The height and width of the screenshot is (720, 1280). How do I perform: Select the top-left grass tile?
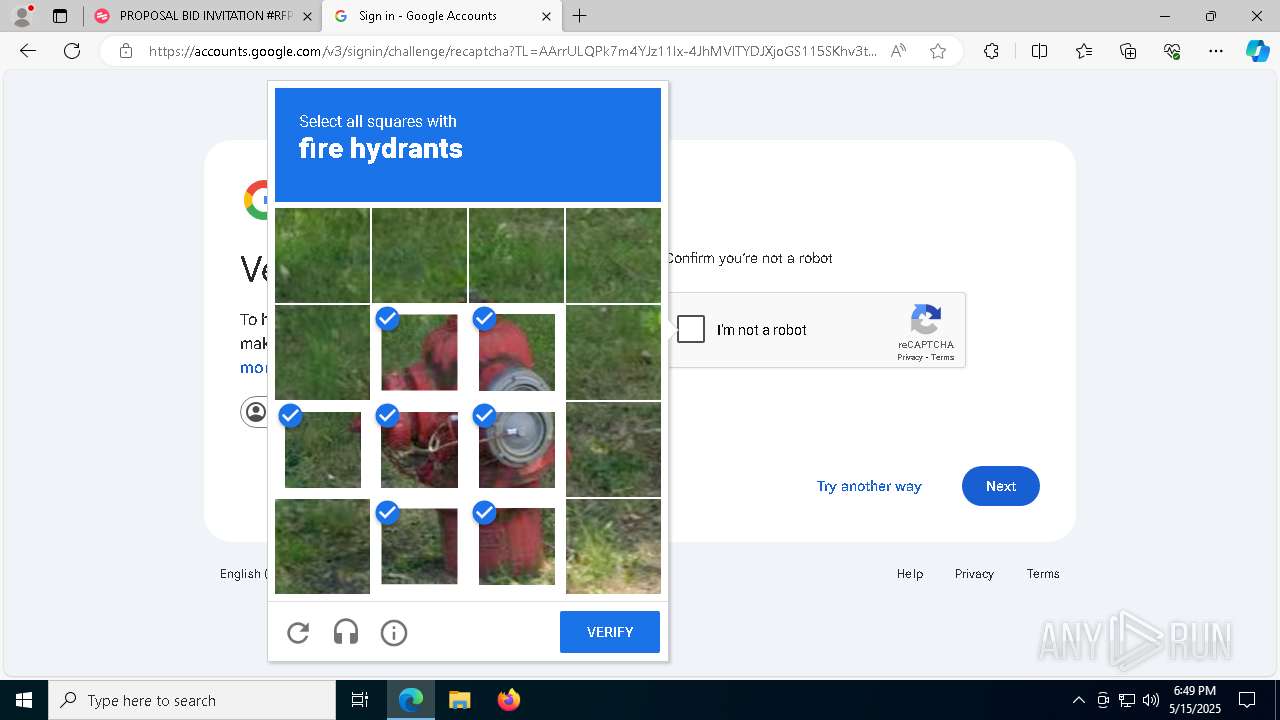[322, 255]
